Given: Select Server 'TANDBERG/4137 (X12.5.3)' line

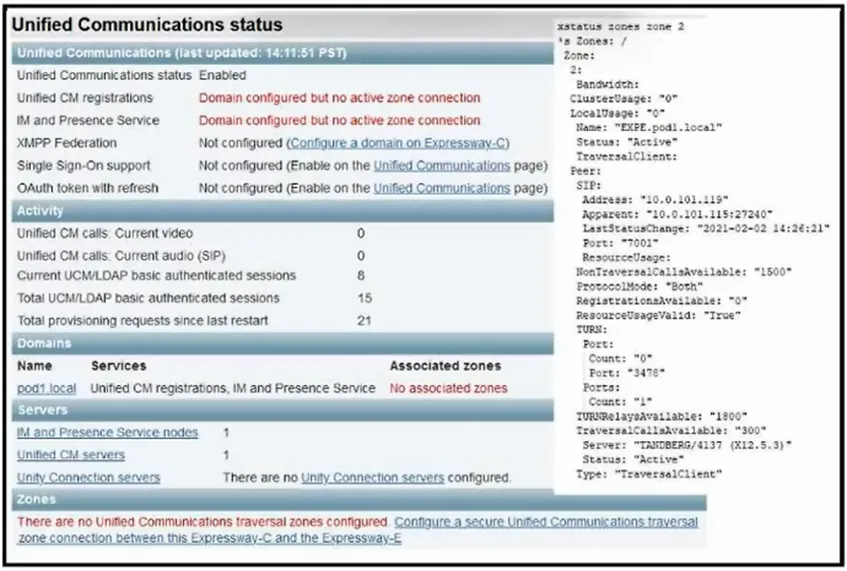Looking at the screenshot, I should 687,446.
